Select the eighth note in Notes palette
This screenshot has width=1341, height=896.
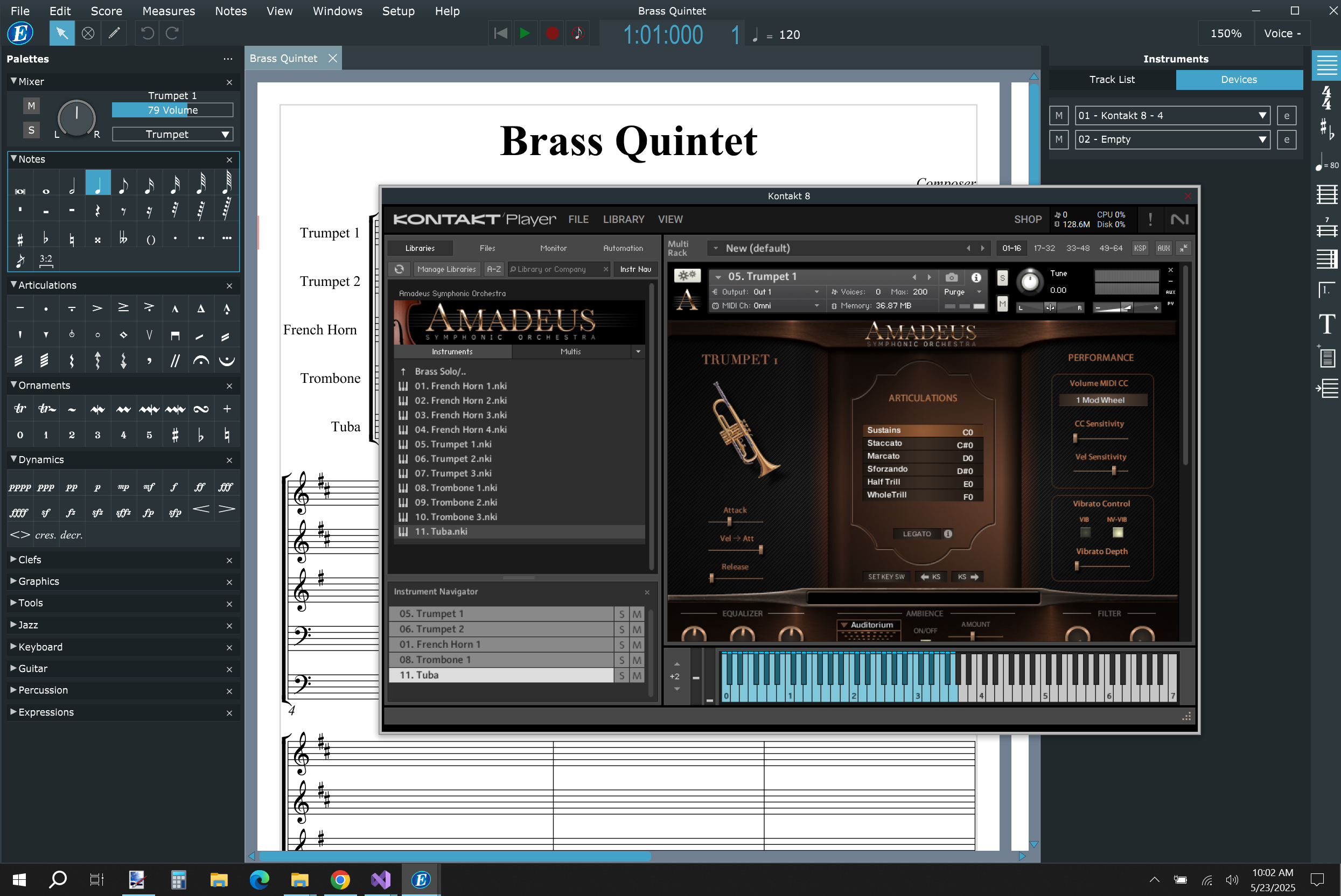tap(123, 184)
